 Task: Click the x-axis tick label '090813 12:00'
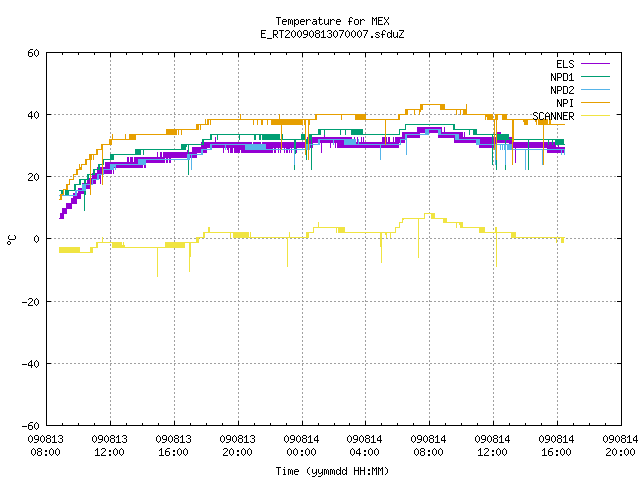(x=109, y=446)
